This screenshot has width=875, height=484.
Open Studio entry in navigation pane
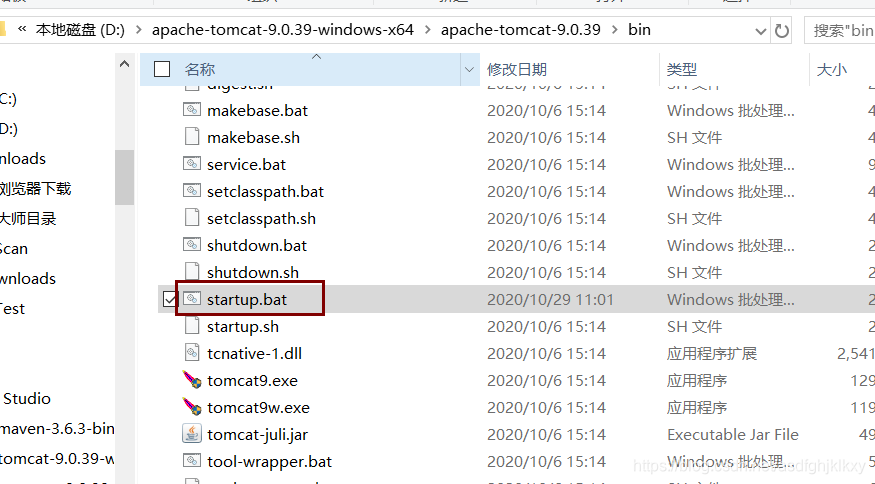pos(26,399)
